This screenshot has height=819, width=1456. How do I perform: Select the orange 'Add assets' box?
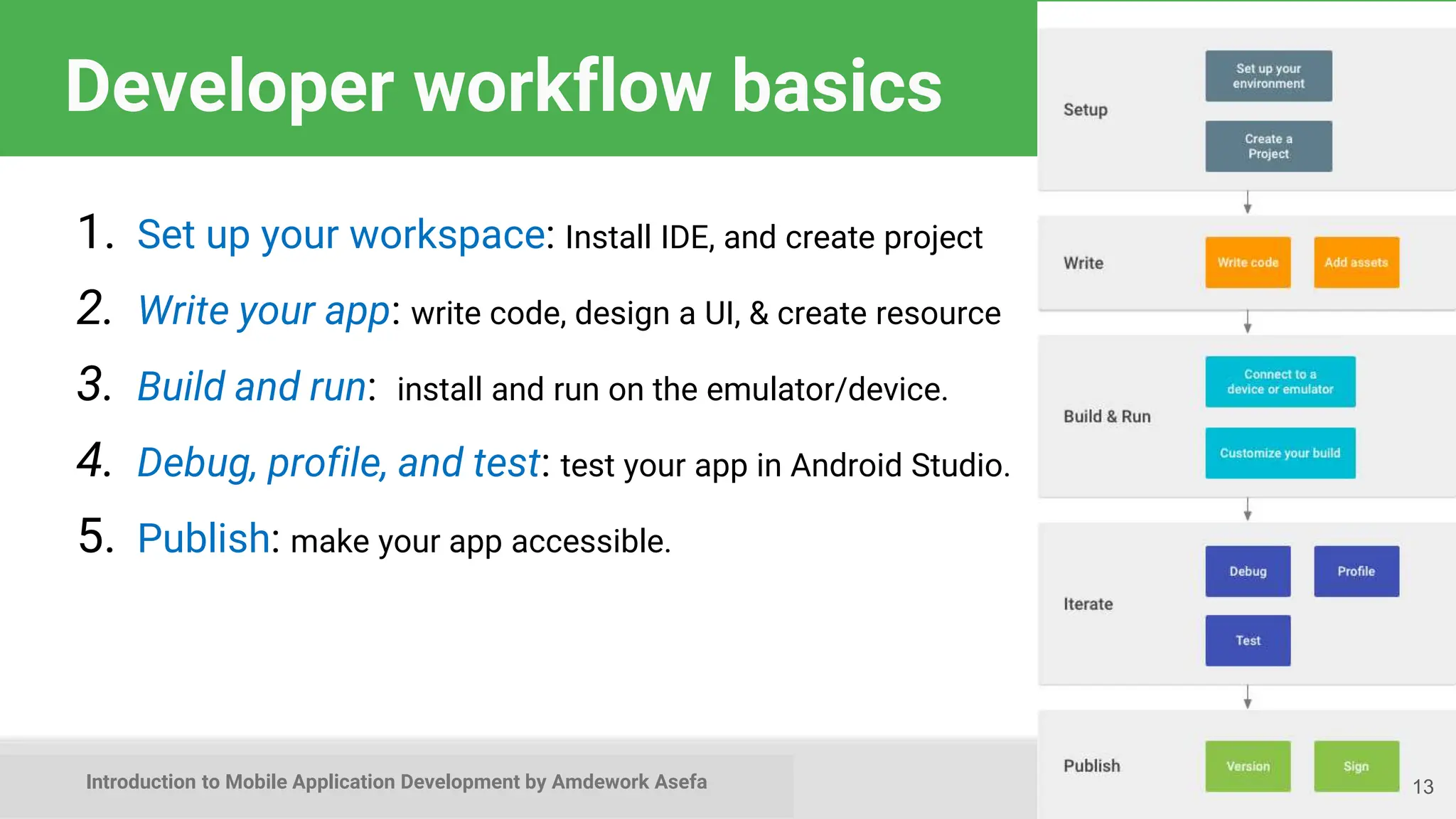click(x=1356, y=262)
